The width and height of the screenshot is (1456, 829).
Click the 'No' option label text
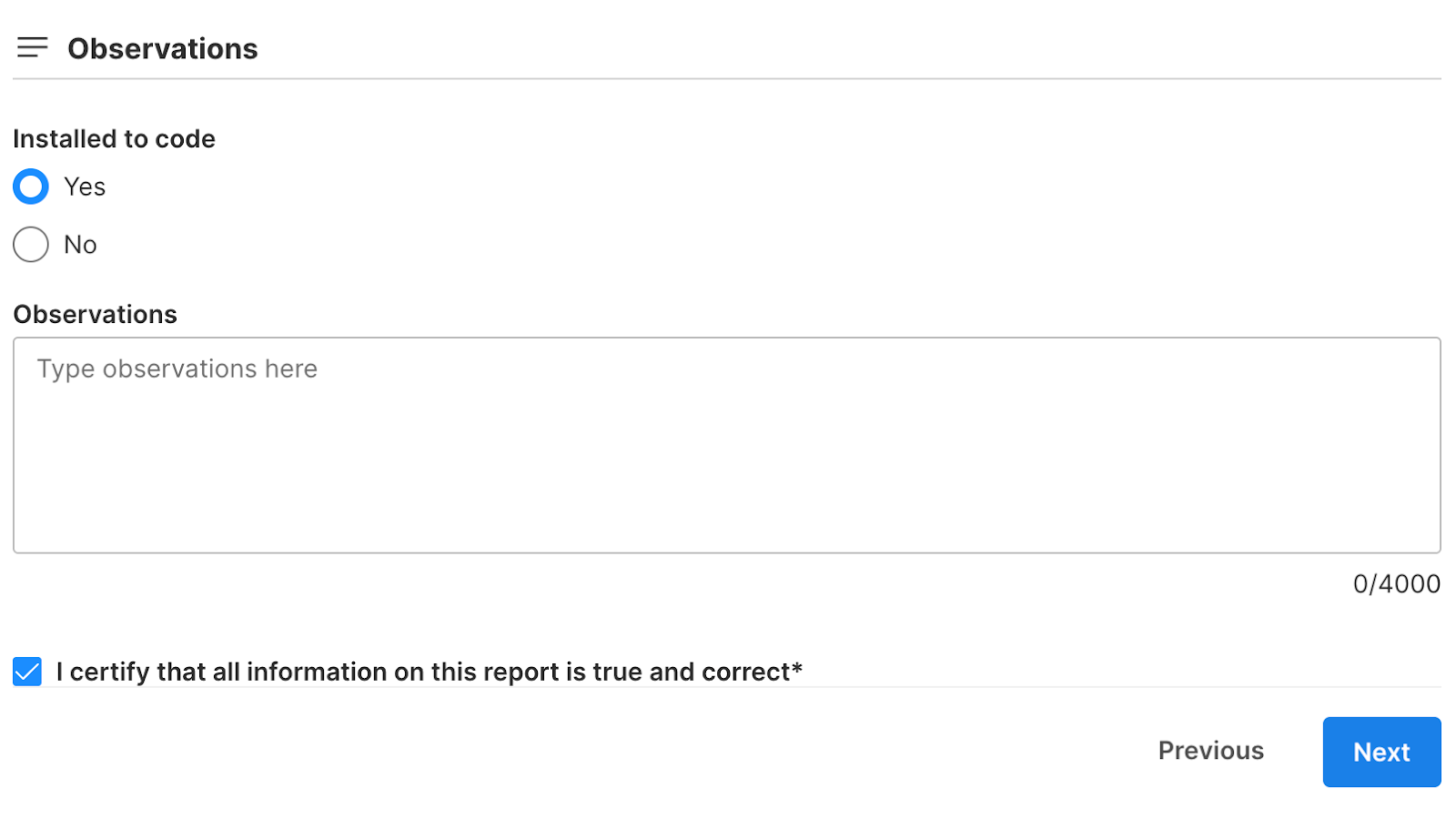pos(80,245)
